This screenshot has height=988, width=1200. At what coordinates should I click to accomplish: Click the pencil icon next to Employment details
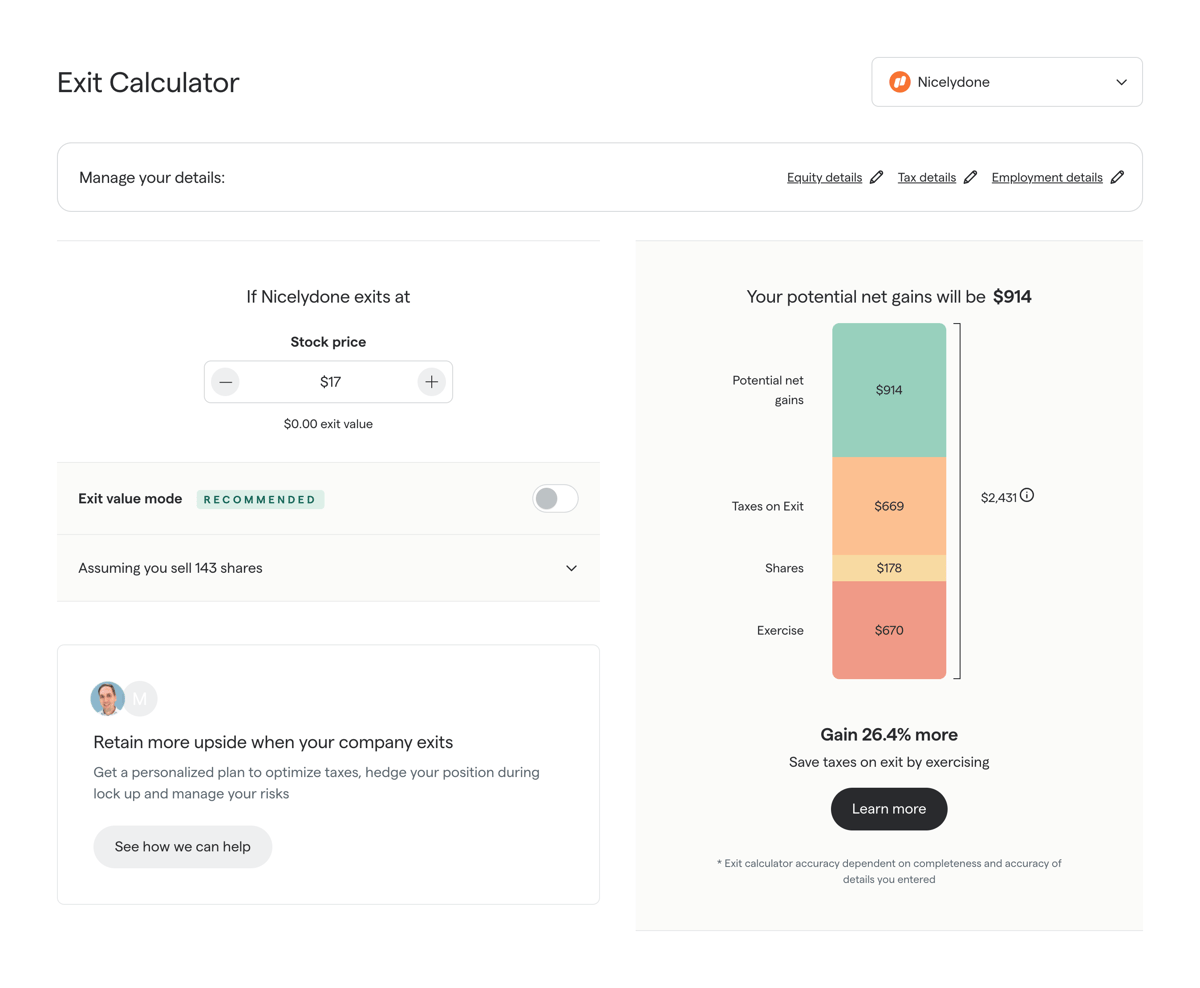[1117, 177]
